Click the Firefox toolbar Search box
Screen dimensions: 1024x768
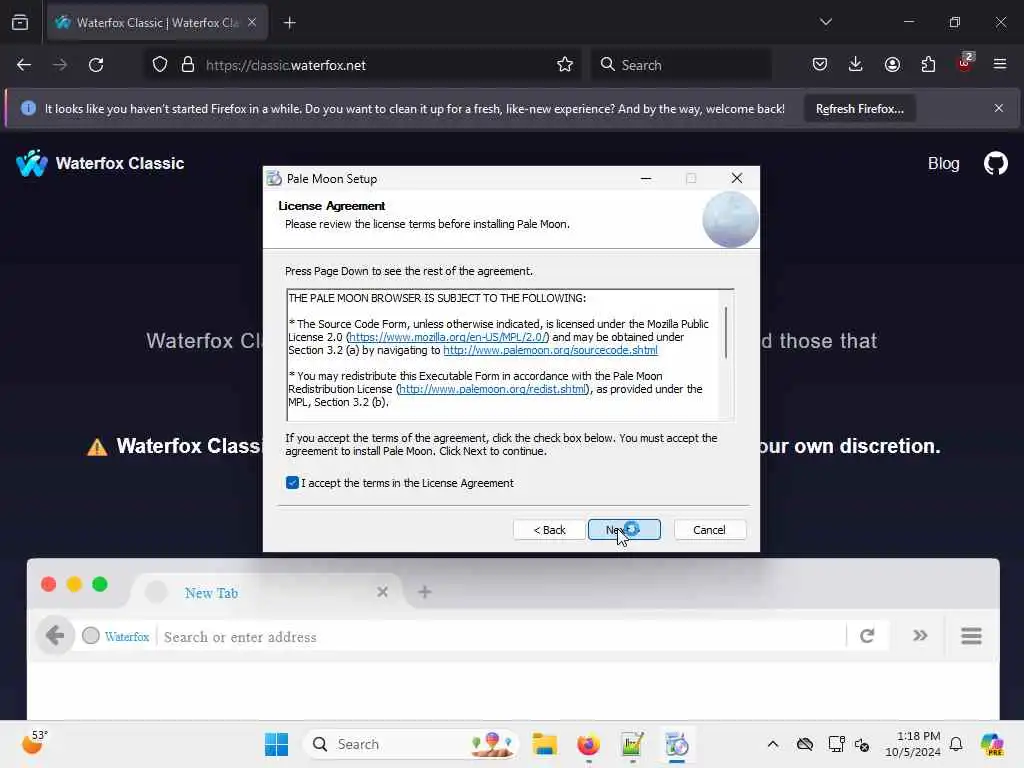coord(681,65)
